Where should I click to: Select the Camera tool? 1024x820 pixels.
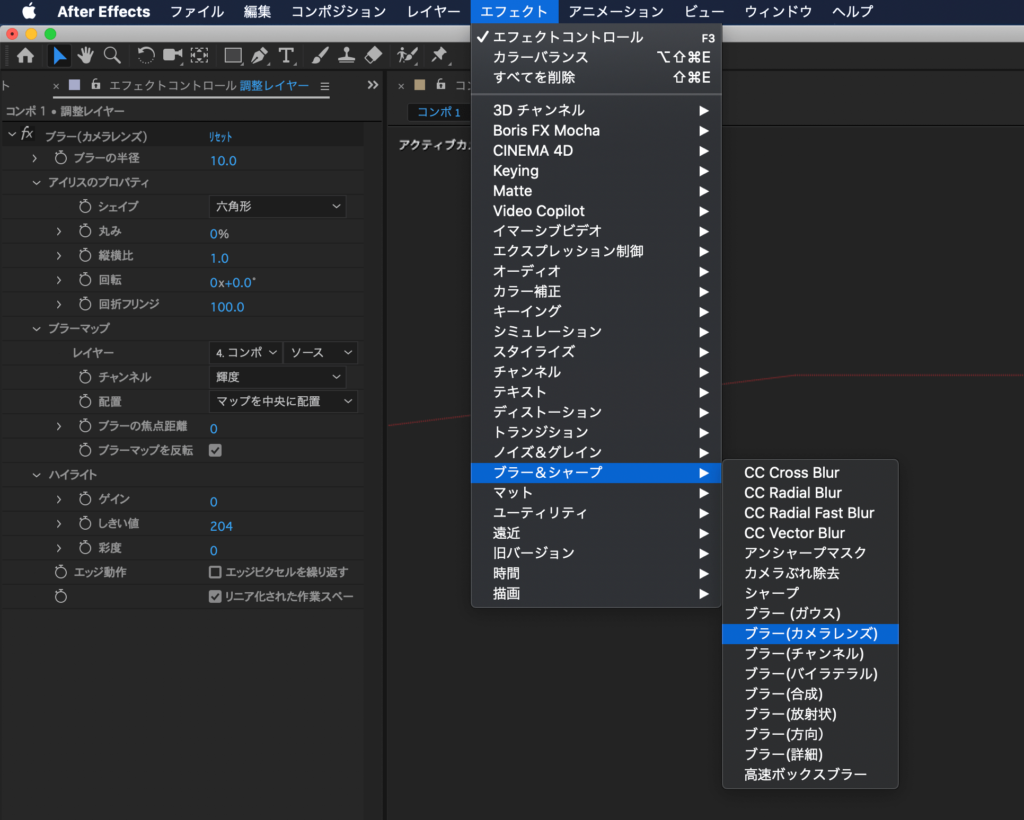coord(172,56)
